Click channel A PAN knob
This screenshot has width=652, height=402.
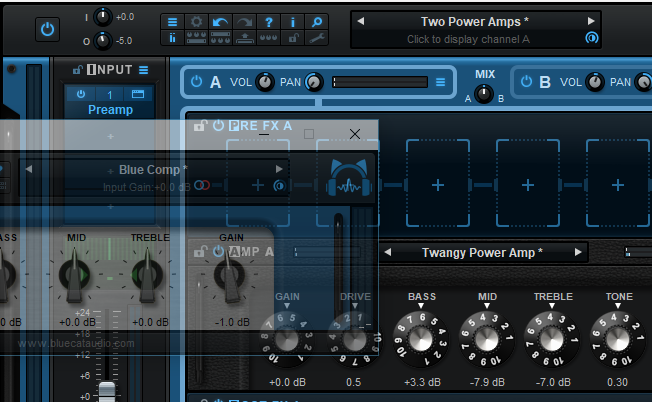coord(314,82)
